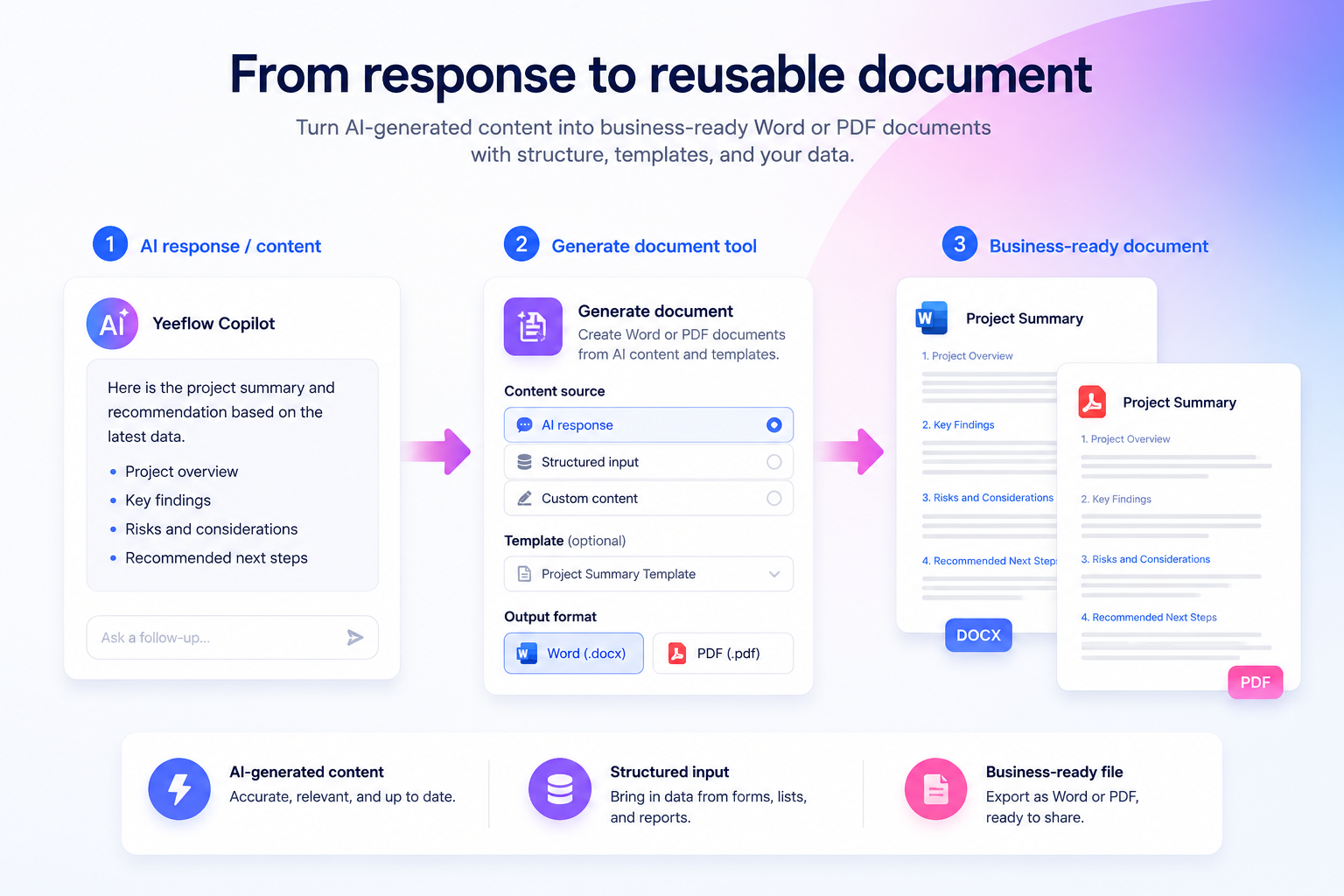Click the lightning bolt AI-generated content icon
This screenshot has width=1344, height=896.
(179, 789)
